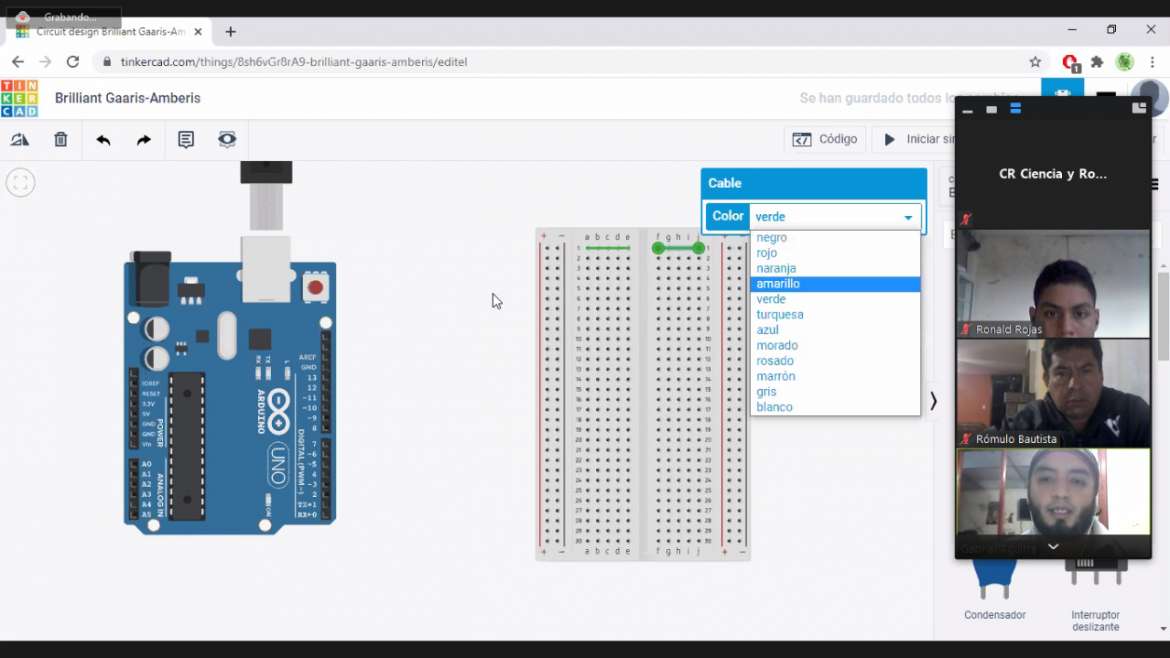Expand the components panel arrow
Screen dimensions: 1170x658
tap(932, 400)
